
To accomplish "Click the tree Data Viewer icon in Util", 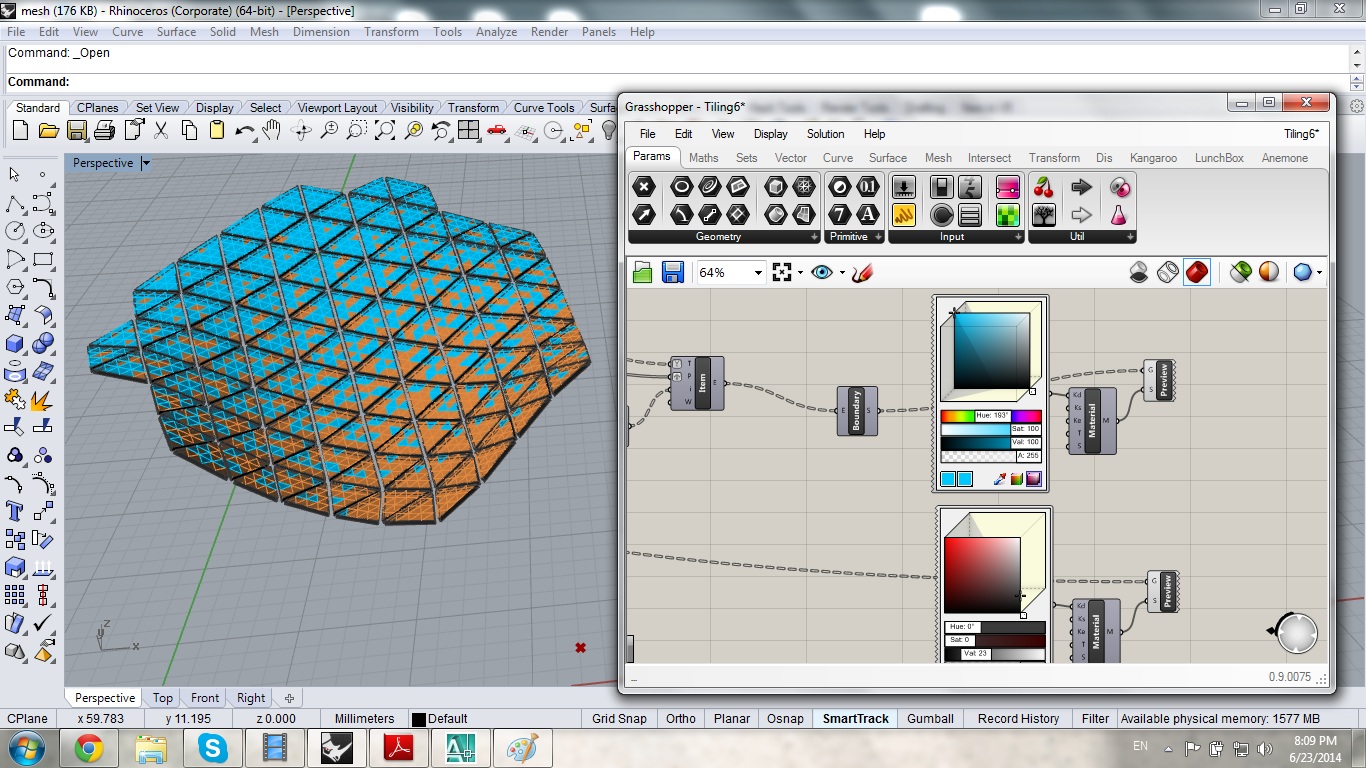I will (1044, 214).
